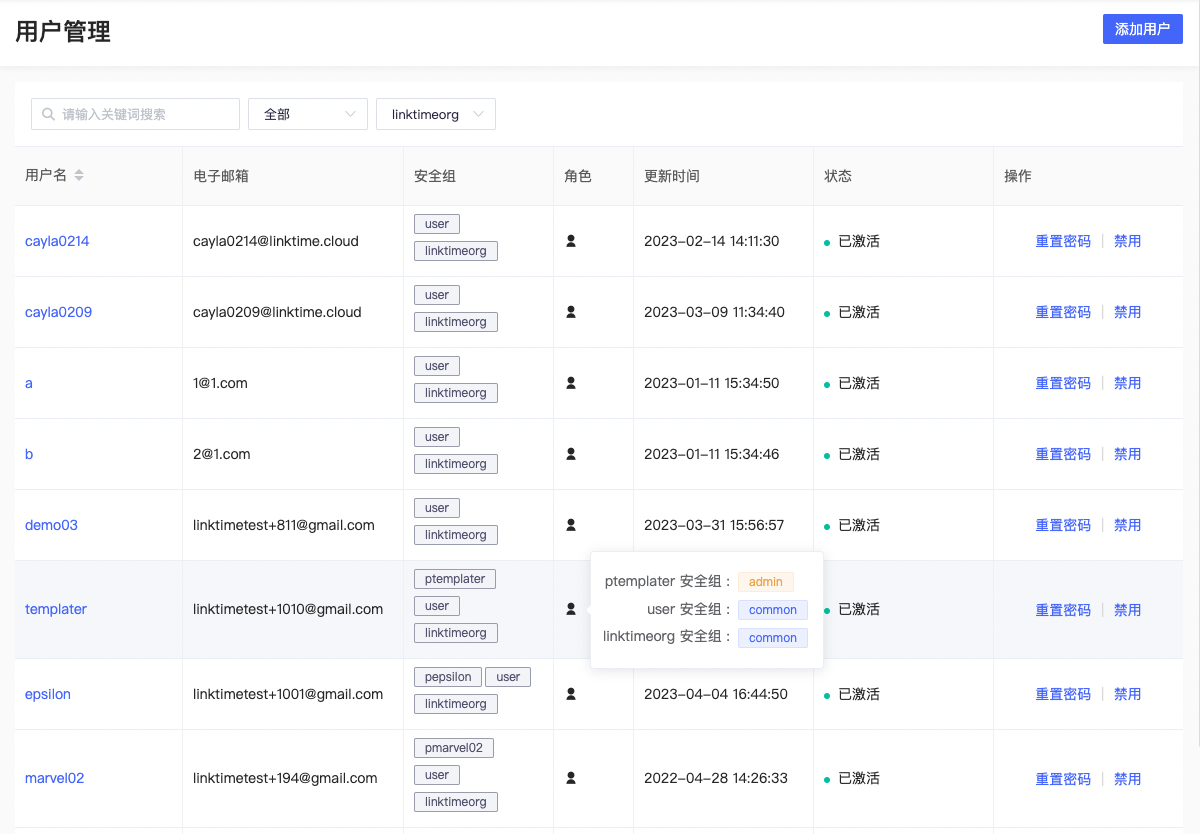
Task: Sort the table by 用户名 column
Action: pyautogui.click(x=79, y=176)
